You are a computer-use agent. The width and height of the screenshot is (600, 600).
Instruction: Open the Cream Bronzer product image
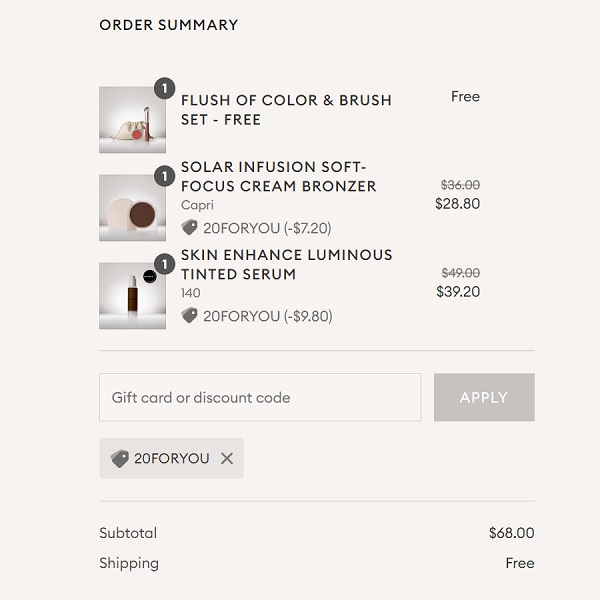(132, 208)
